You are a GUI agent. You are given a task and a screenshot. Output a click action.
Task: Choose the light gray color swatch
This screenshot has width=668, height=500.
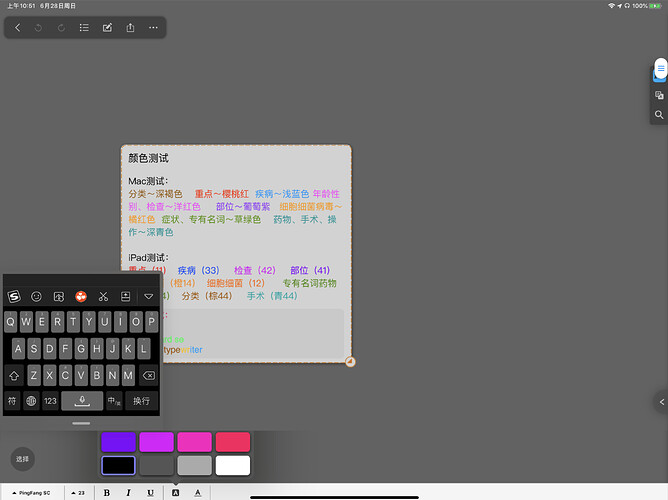coord(195,465)
